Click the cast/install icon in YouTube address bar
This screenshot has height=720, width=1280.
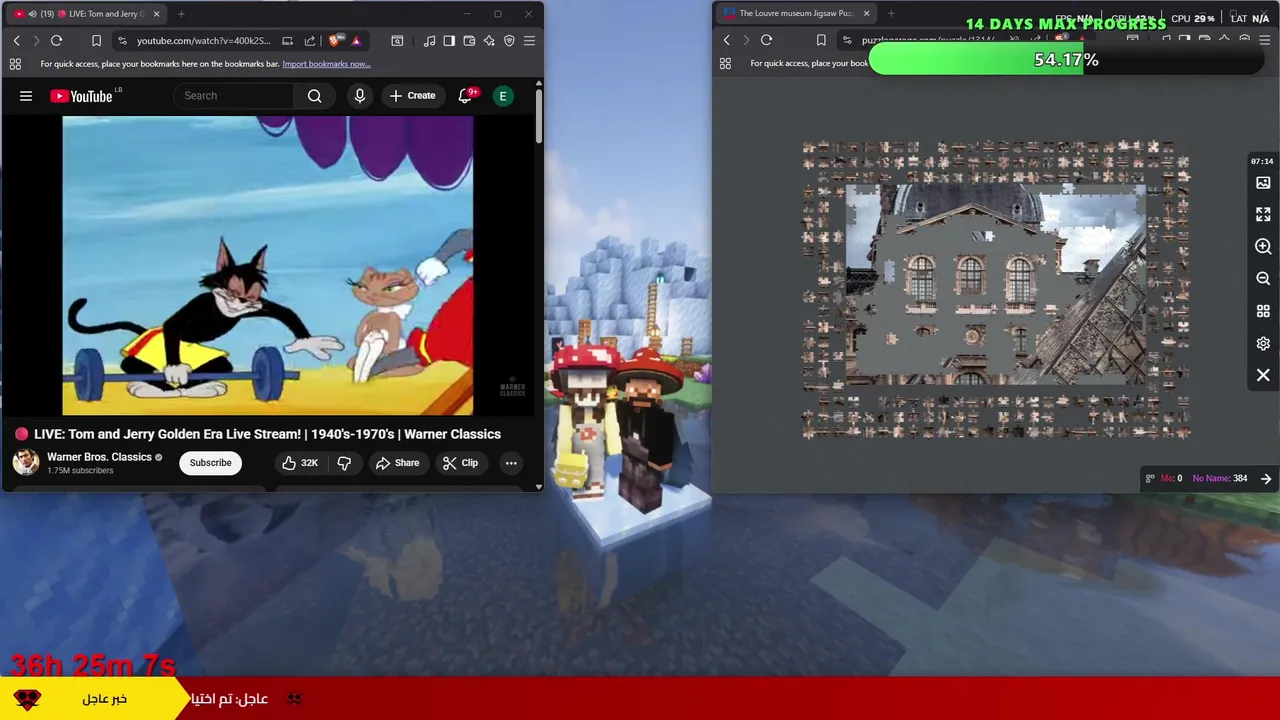click(288, 41)
